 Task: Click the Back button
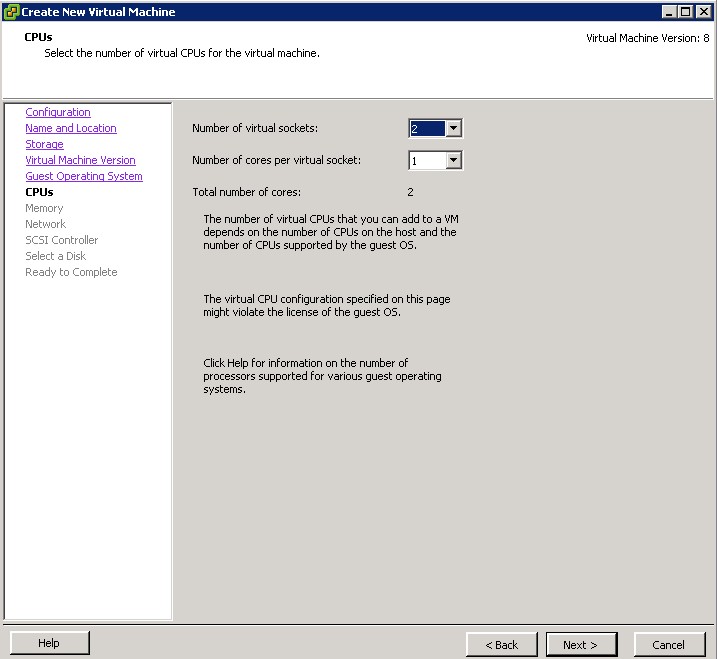tap(502, 645)
